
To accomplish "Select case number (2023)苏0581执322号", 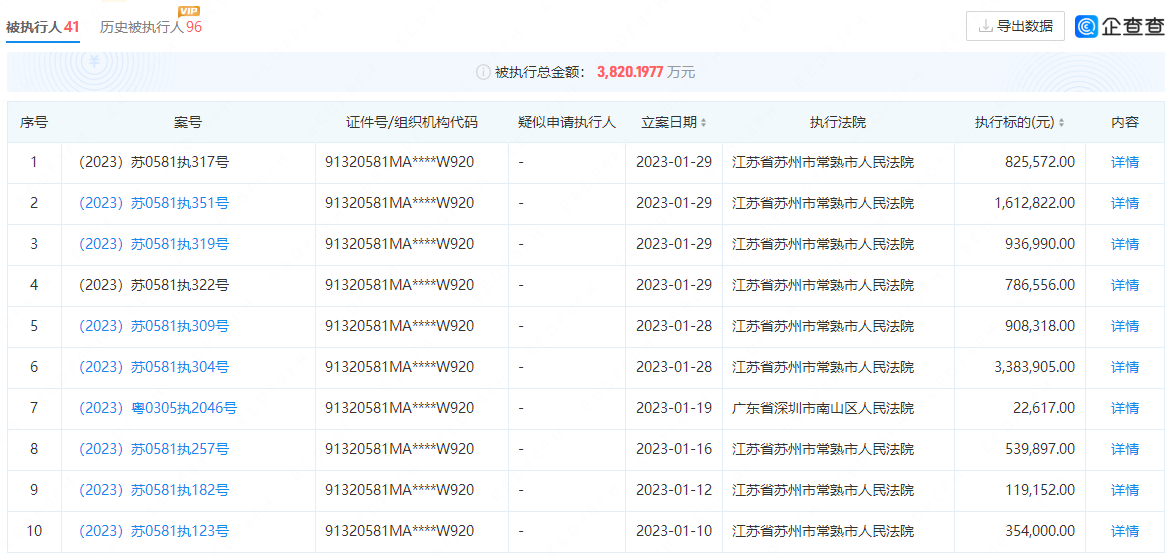I will (154, 285).
